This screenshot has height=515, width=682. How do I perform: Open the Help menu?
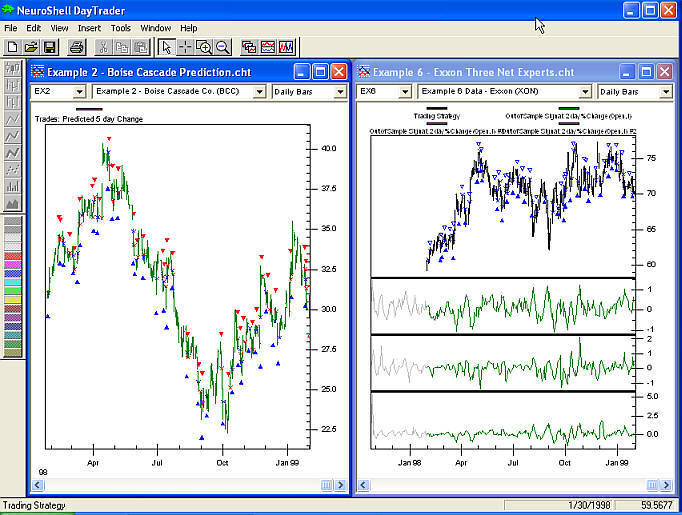(189, 28)
